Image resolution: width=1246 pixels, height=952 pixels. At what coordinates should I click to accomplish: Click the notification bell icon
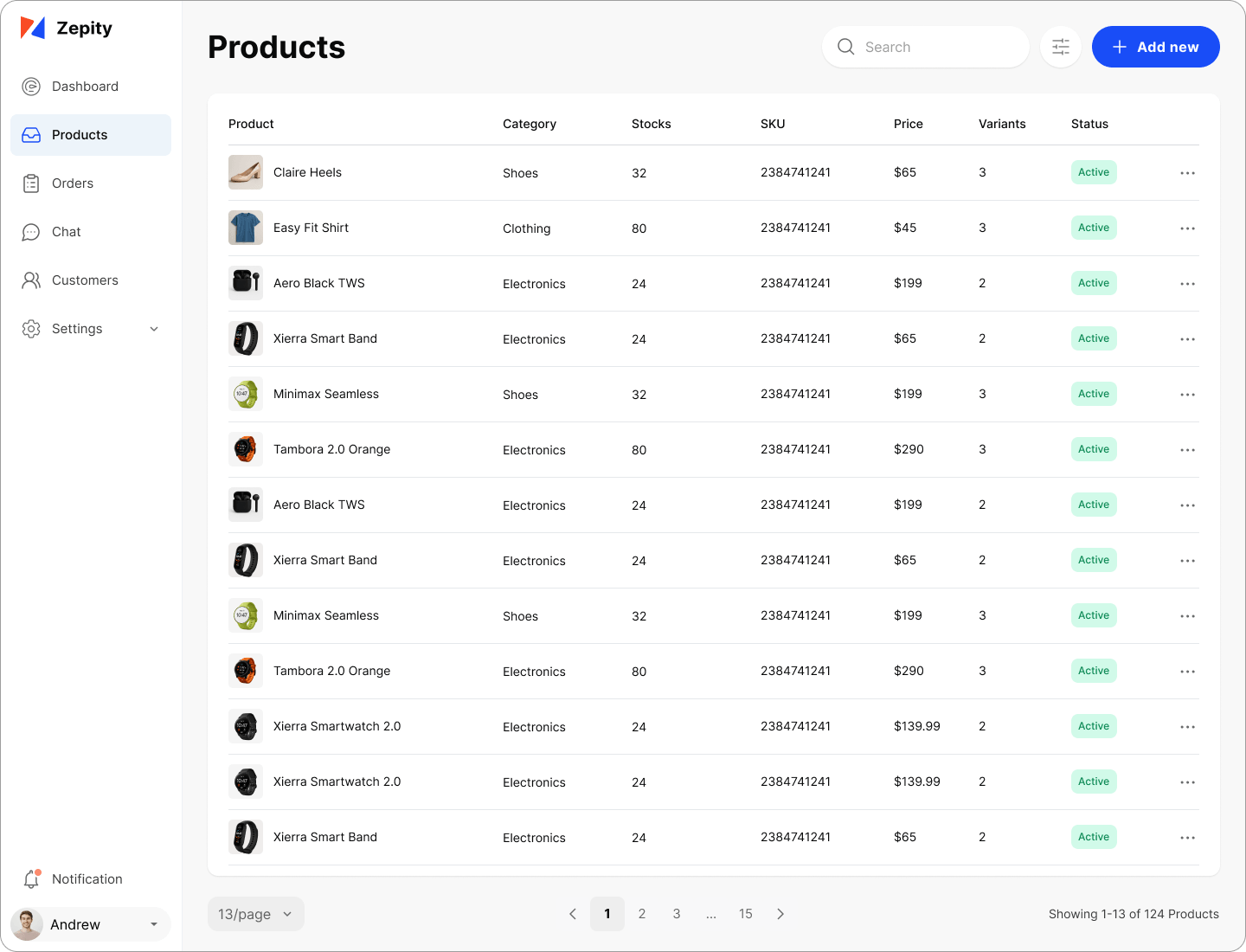31,879
